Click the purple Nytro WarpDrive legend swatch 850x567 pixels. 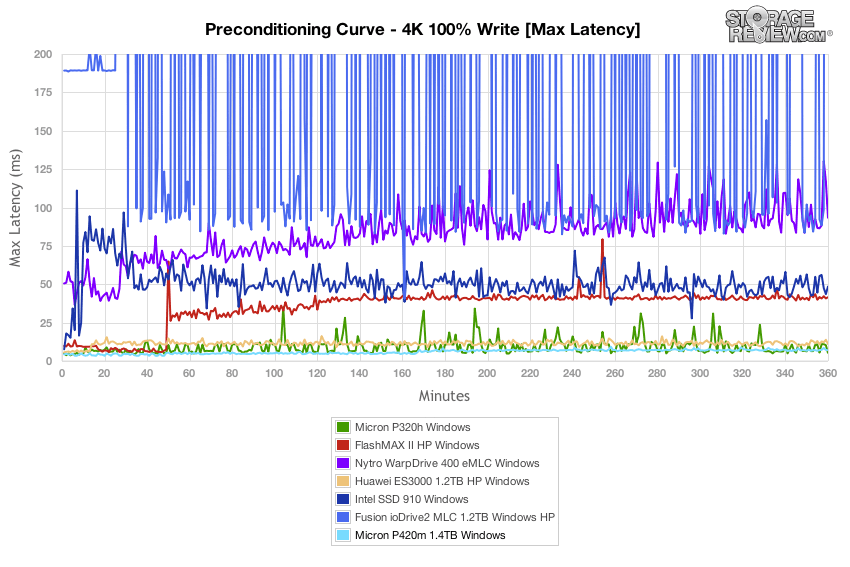pos(343,463)
